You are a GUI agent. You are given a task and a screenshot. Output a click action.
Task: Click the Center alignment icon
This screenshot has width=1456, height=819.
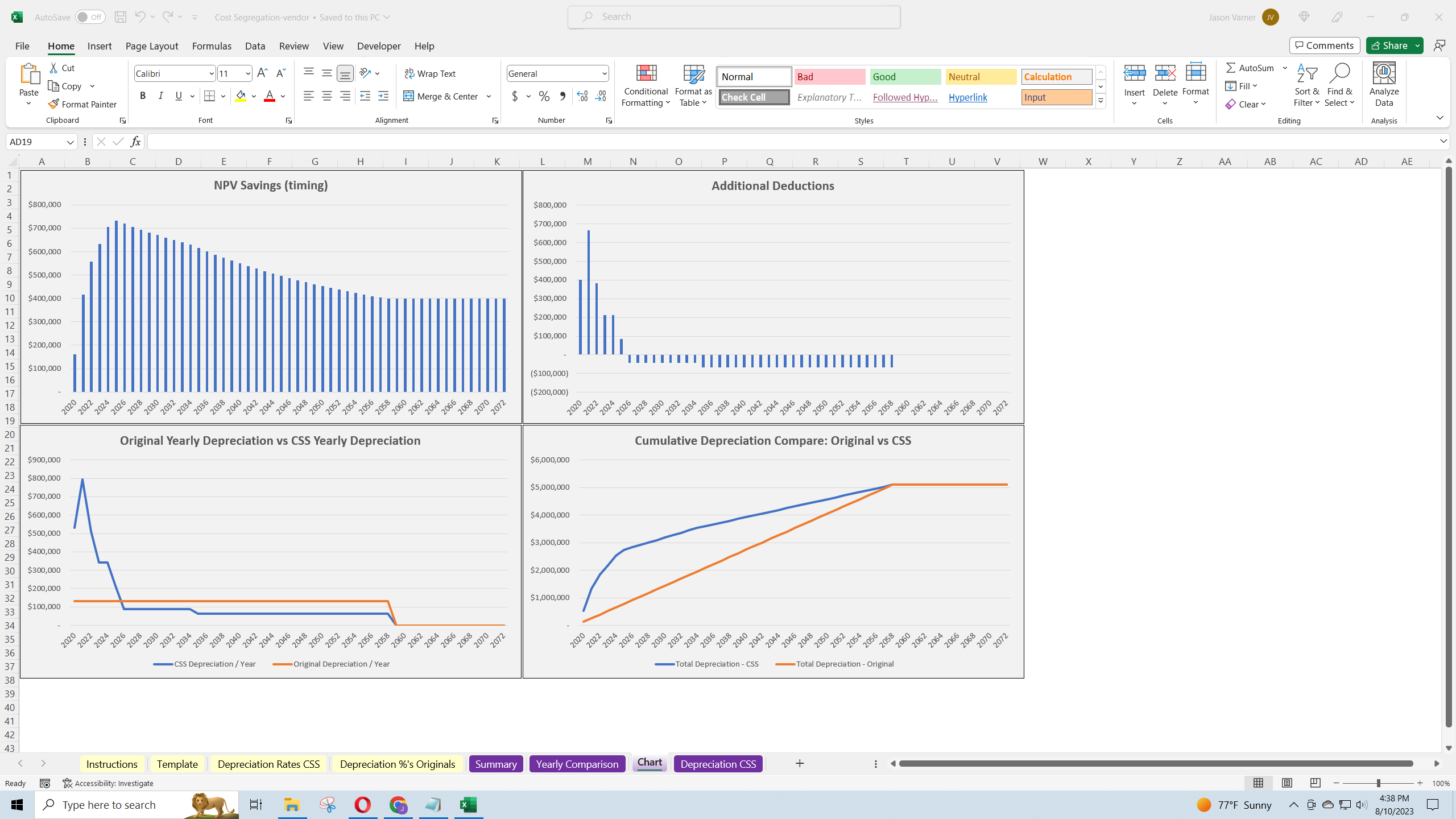[x=326, y=96]
